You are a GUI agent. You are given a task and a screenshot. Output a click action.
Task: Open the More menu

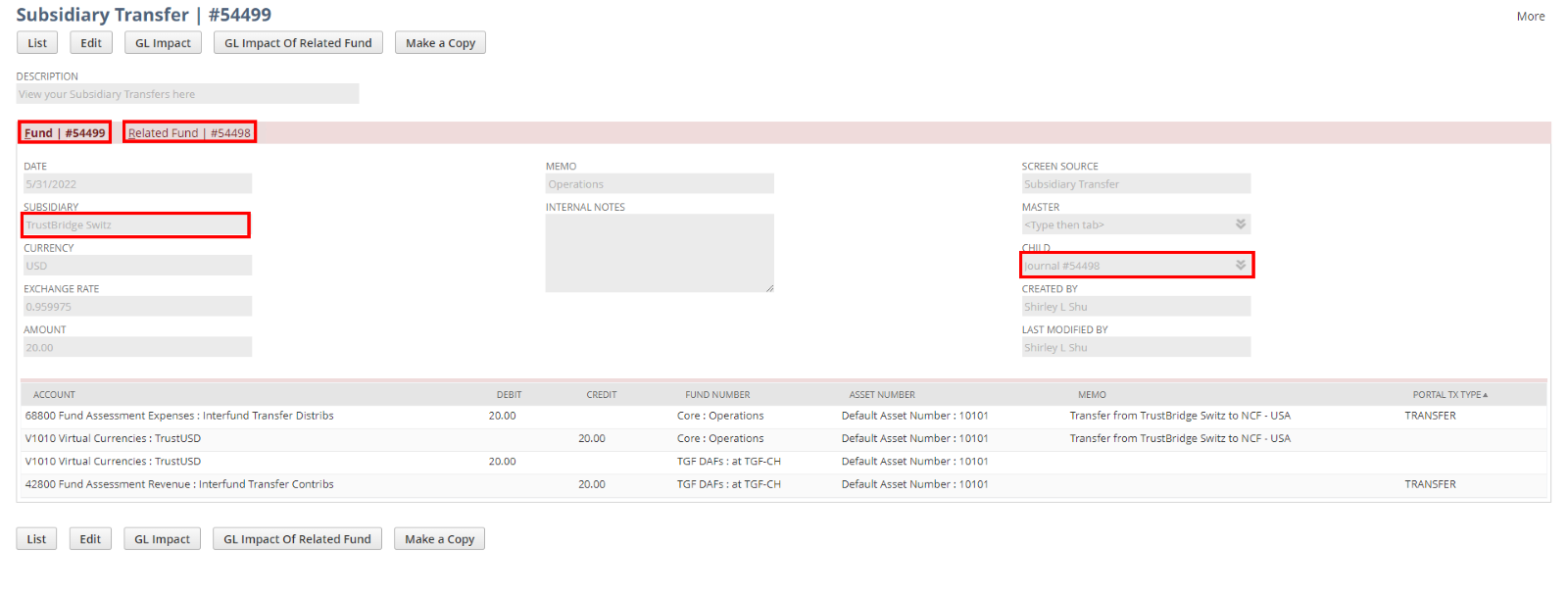(1530, 17)
